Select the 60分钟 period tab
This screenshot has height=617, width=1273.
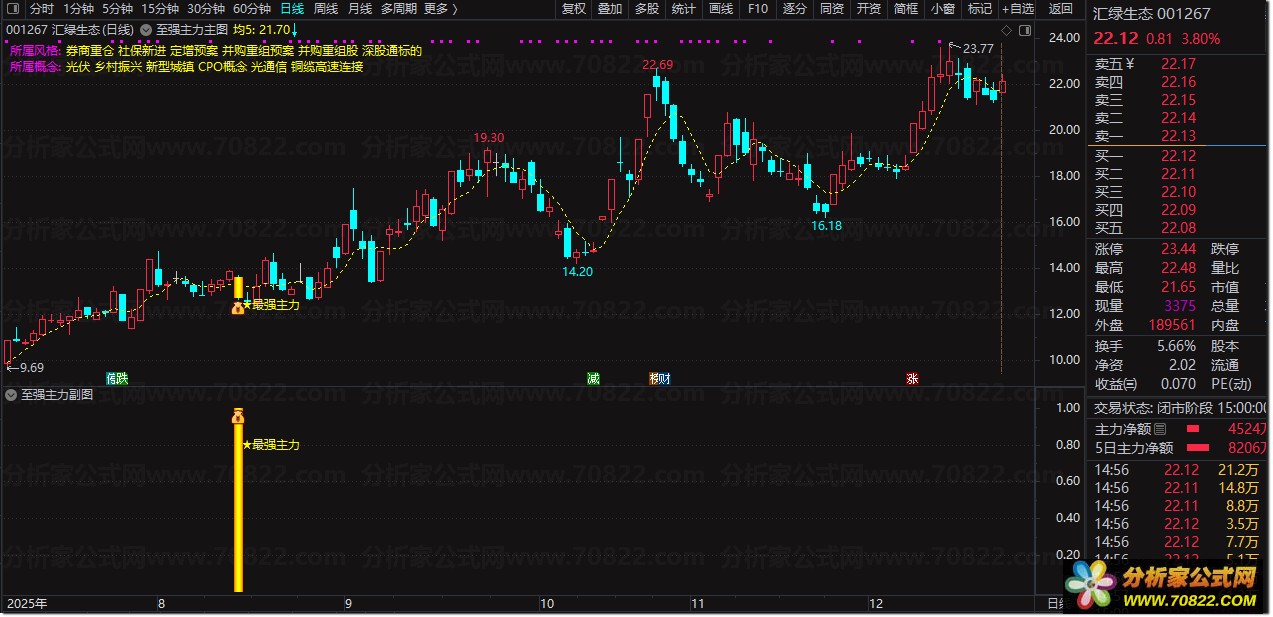click(x=252, y=9)
